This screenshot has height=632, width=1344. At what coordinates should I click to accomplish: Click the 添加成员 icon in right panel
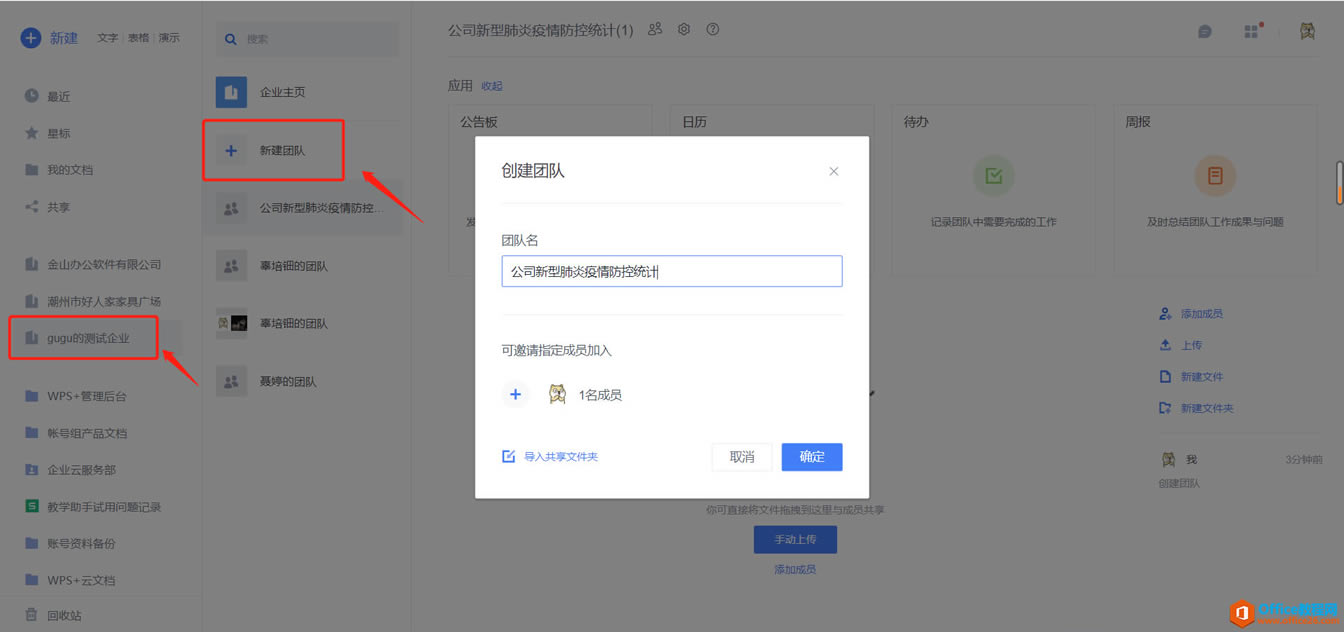pos(1165,313)
